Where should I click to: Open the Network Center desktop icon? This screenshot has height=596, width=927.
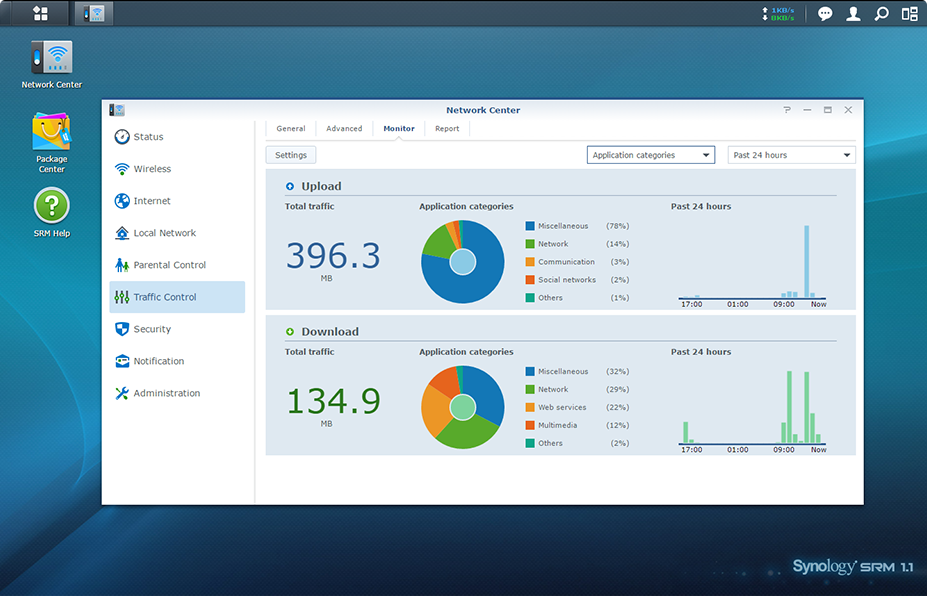coord(52,58)
